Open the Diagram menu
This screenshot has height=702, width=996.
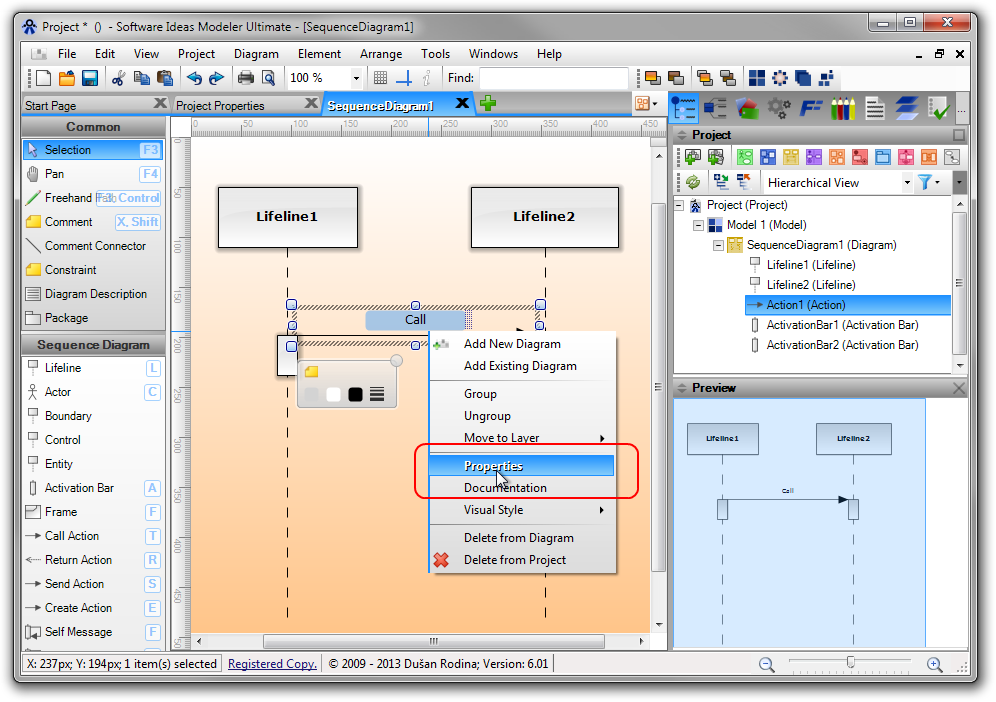[256, 54]
